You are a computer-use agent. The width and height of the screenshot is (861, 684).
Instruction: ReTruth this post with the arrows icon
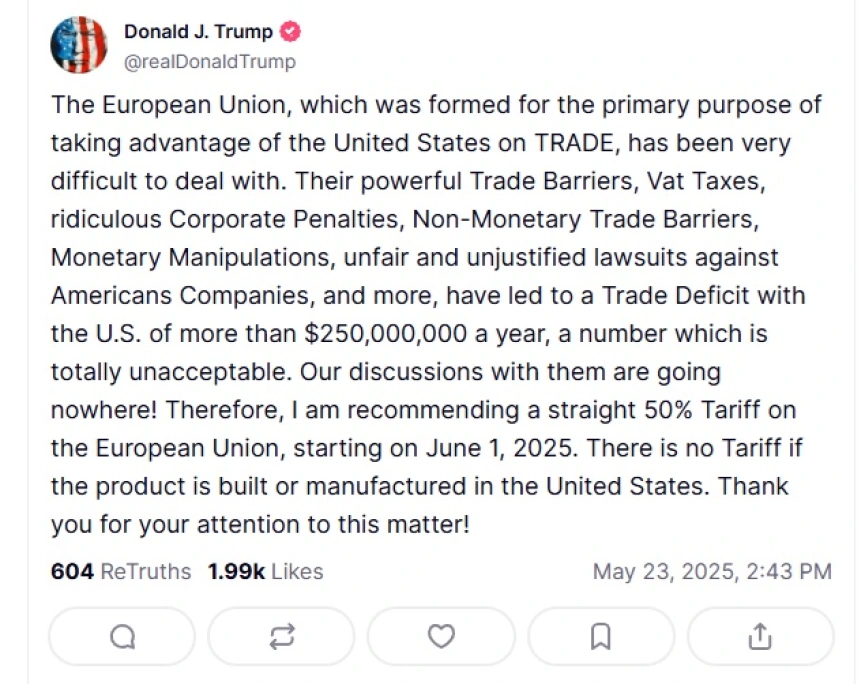(282, 637)
